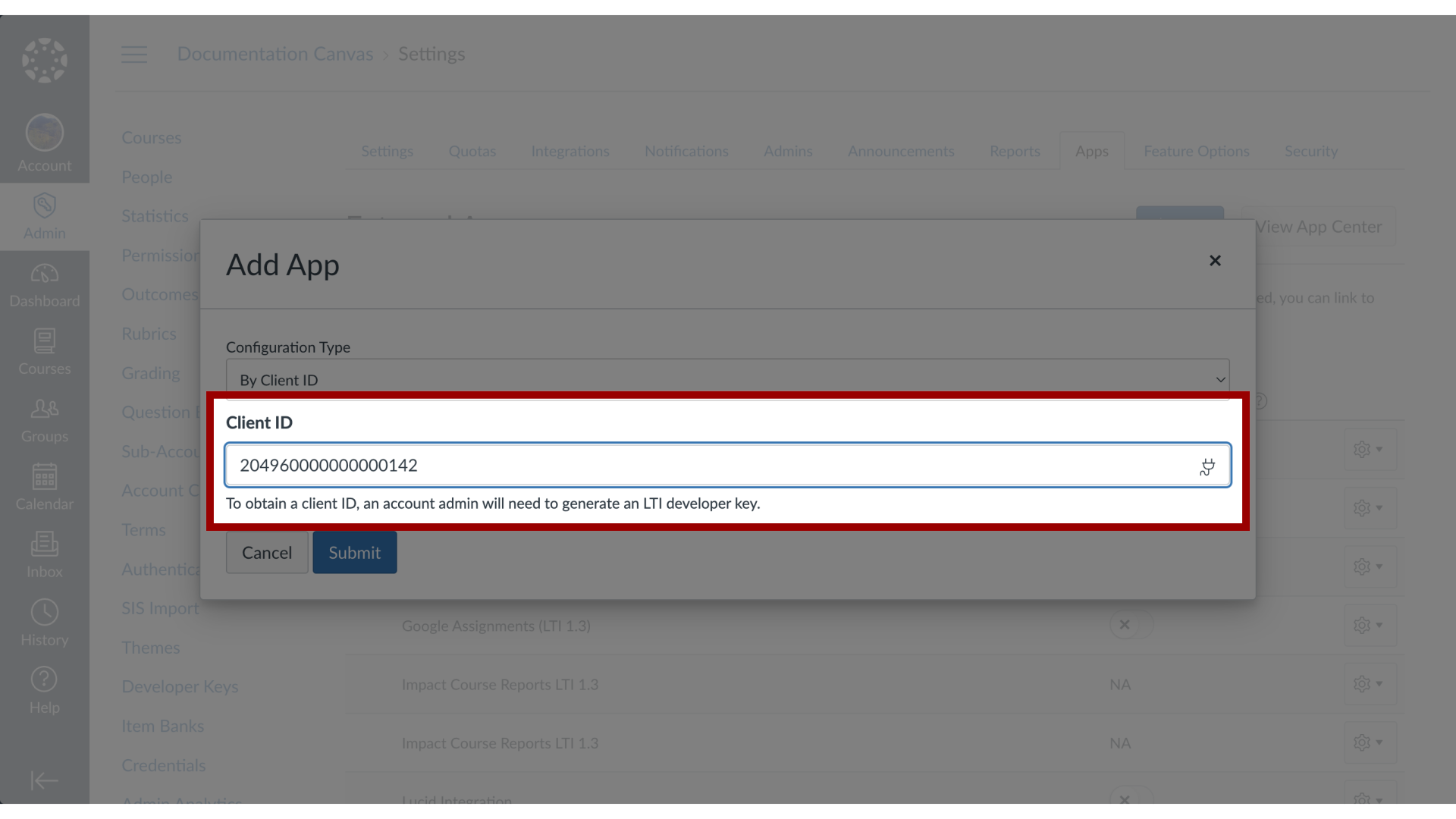Click the Cancel button
1456x819 pixels.
[266, 552]
